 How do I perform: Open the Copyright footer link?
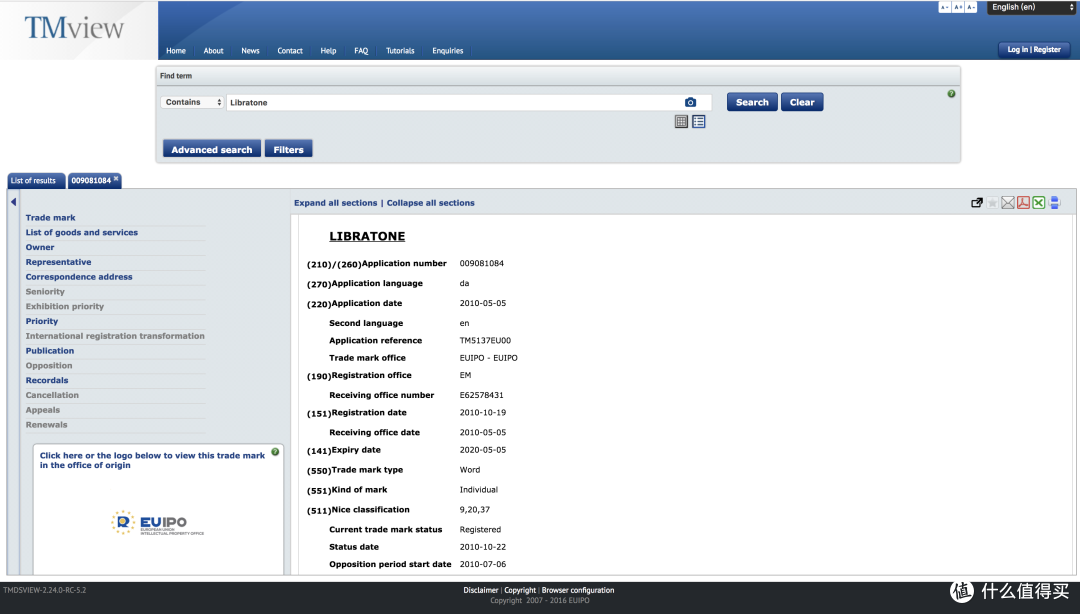pos(520,590)
